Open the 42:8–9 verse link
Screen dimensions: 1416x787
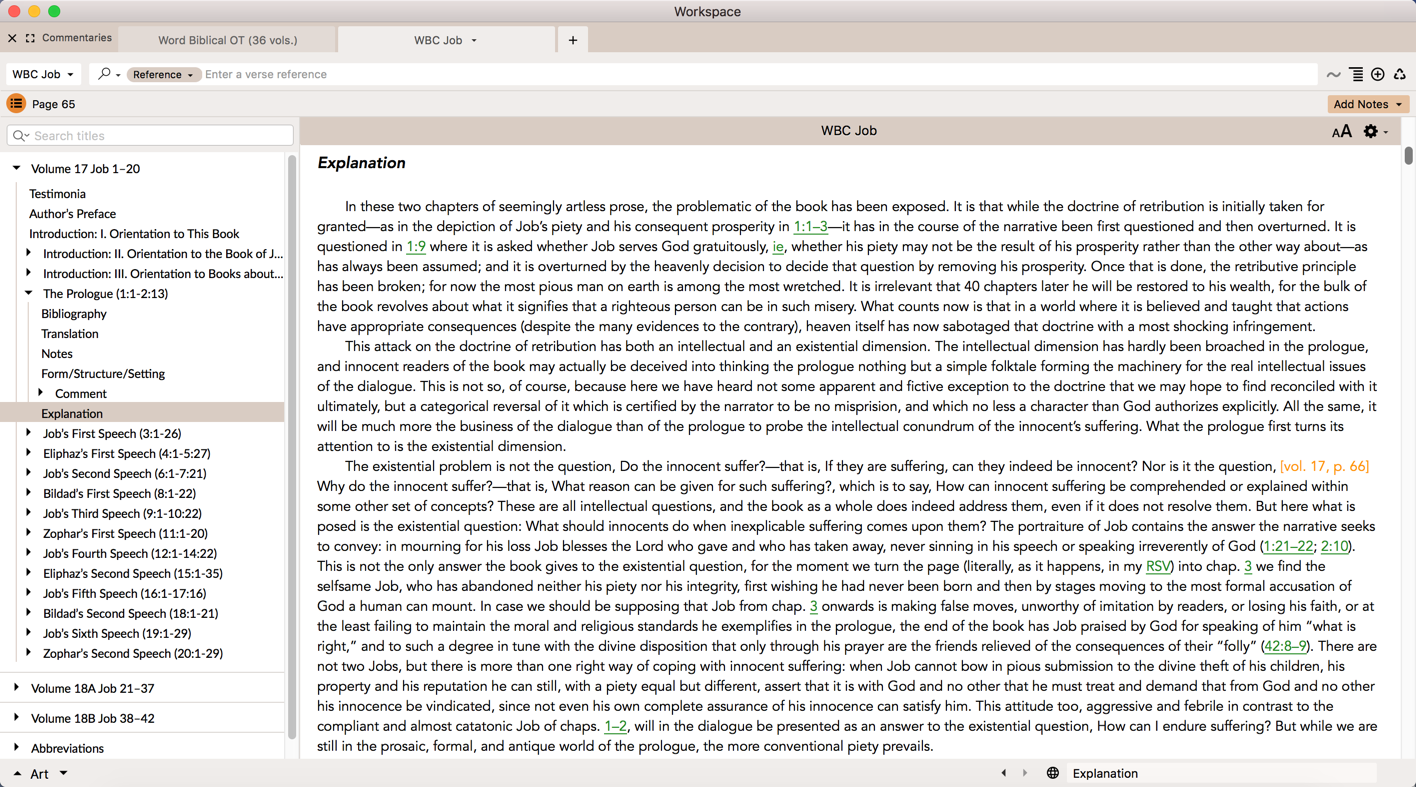pyautogui.click(x=1285, y=646)
